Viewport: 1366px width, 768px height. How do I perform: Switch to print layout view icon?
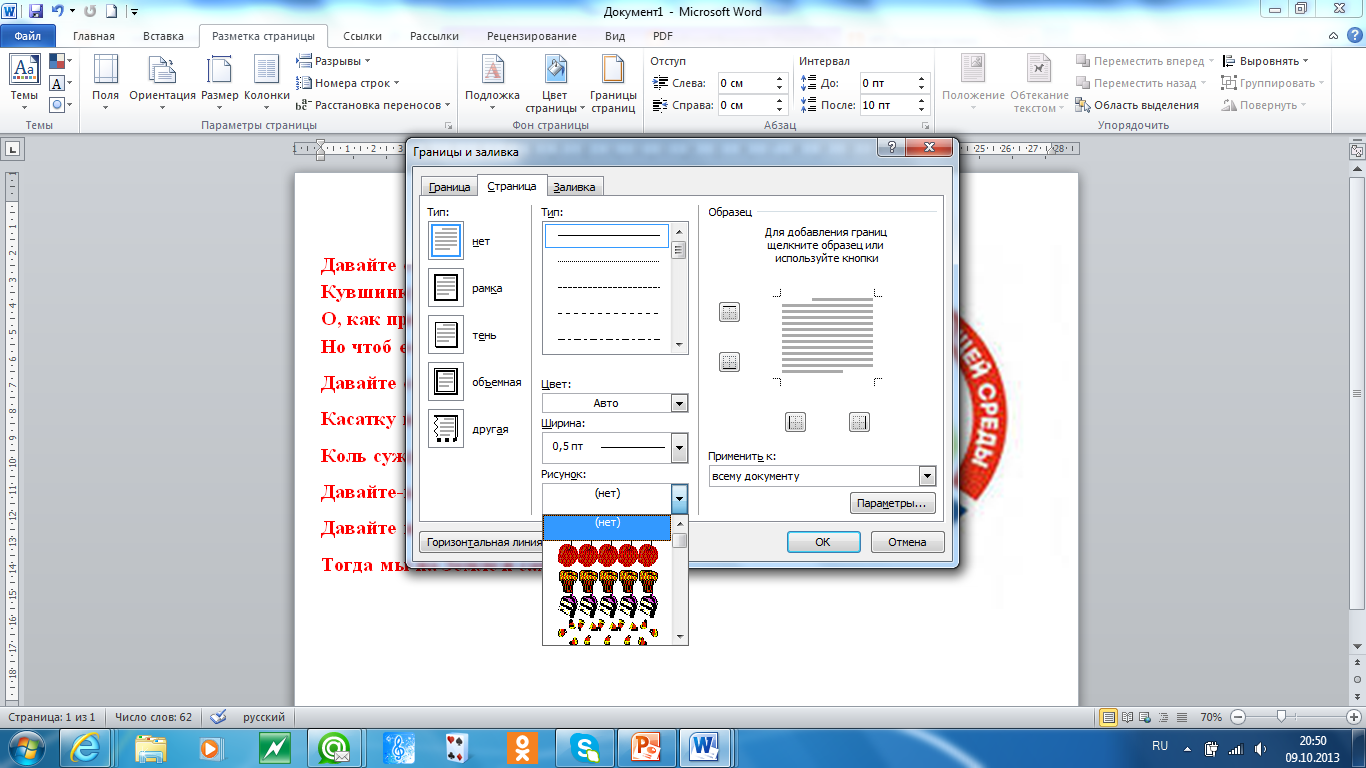[1108, 717]
